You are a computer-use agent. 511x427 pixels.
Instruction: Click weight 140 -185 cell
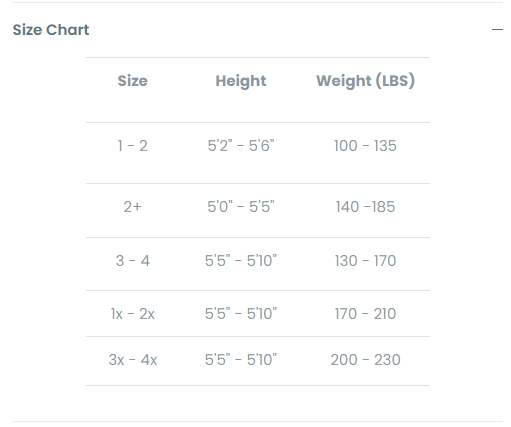tap(365, 207)
